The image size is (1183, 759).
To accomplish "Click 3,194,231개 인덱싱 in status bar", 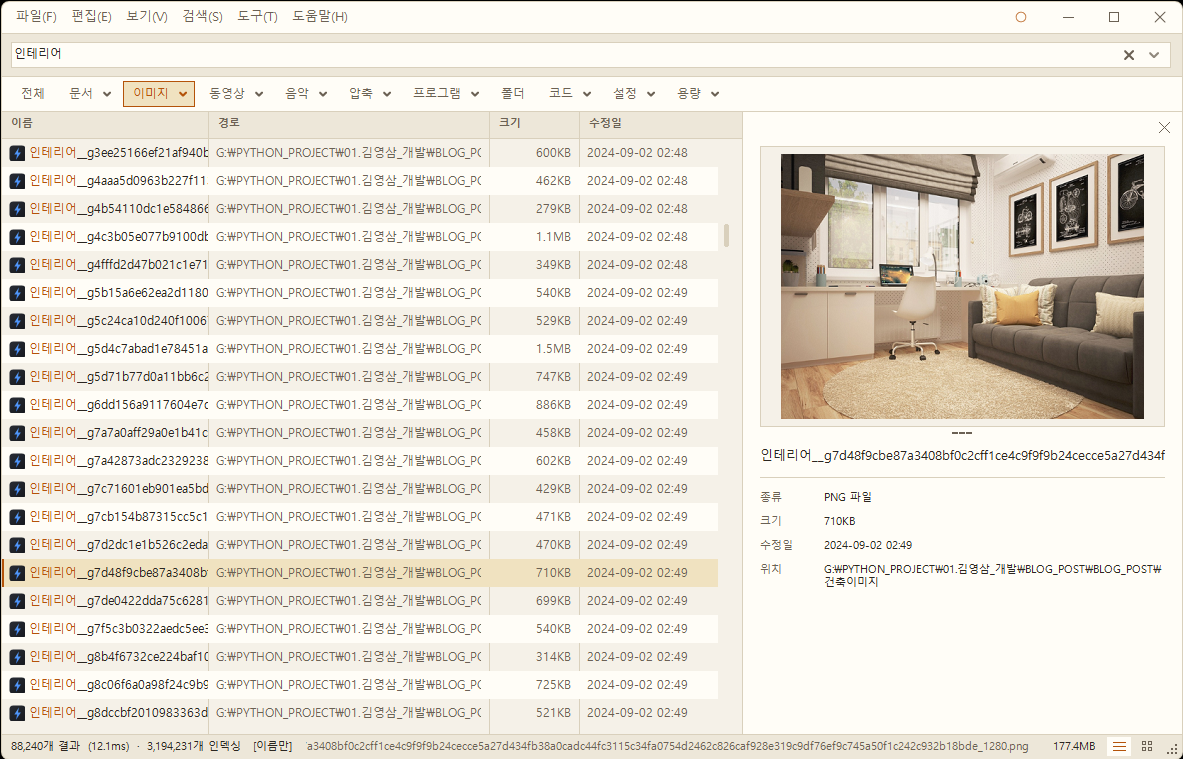I will 193,746.
